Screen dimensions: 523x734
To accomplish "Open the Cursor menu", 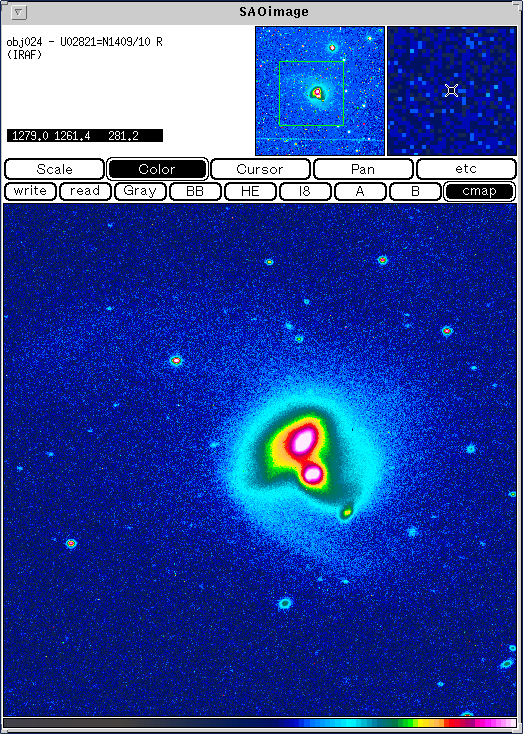I will point(260,169).
